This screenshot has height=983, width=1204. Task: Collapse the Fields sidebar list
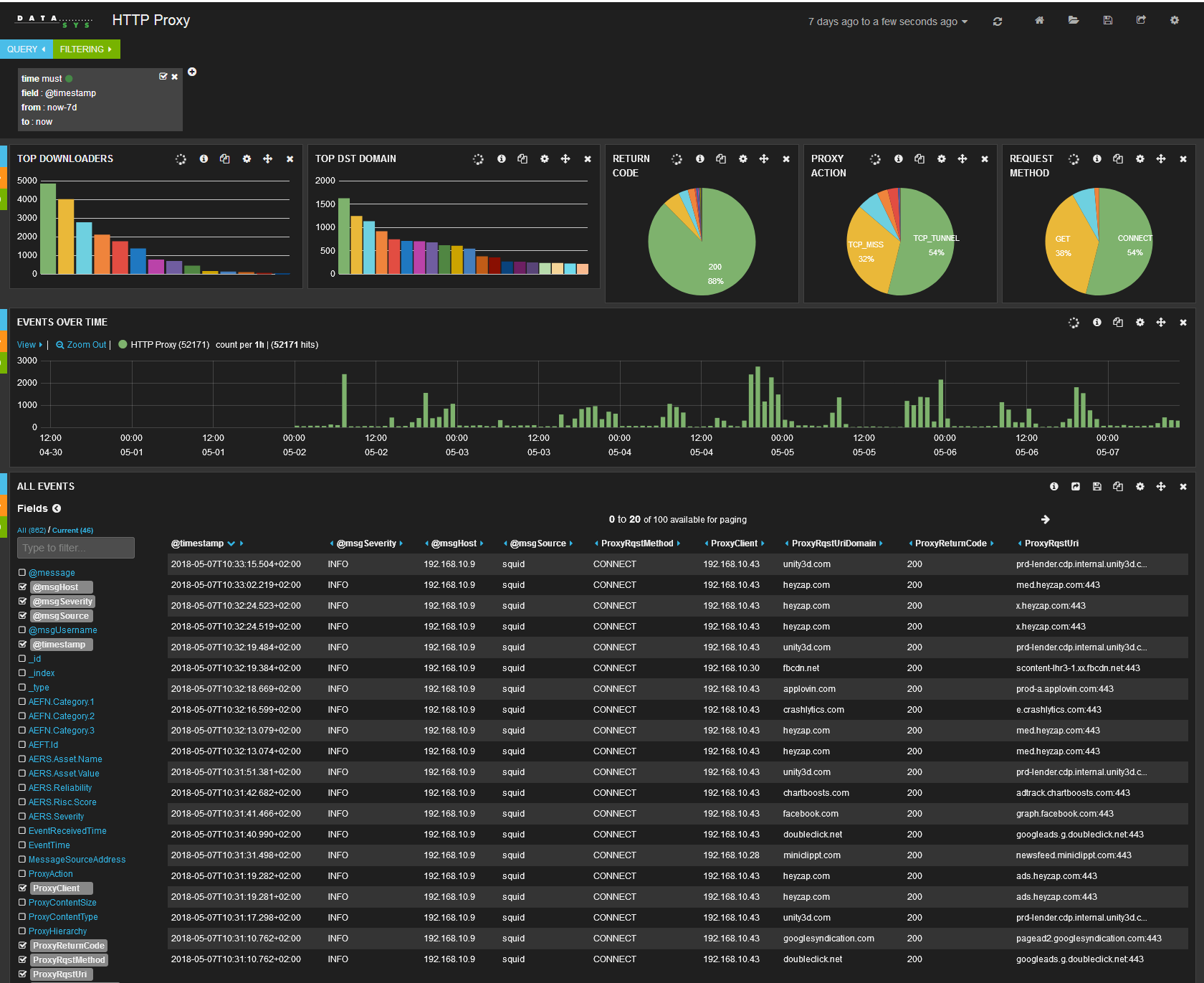57,508
